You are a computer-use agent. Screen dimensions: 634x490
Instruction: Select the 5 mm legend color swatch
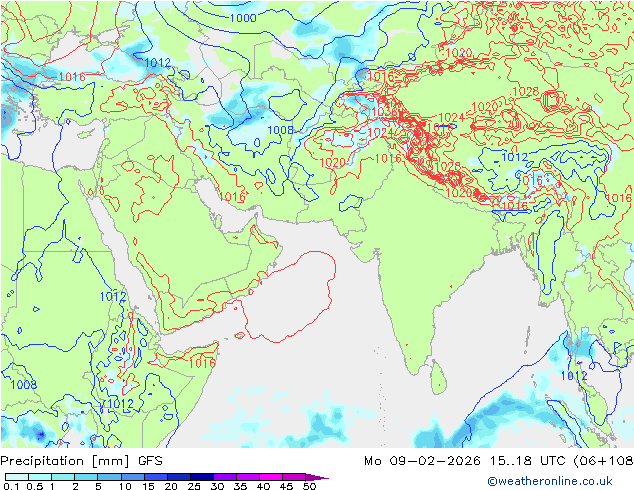point(109,477)
